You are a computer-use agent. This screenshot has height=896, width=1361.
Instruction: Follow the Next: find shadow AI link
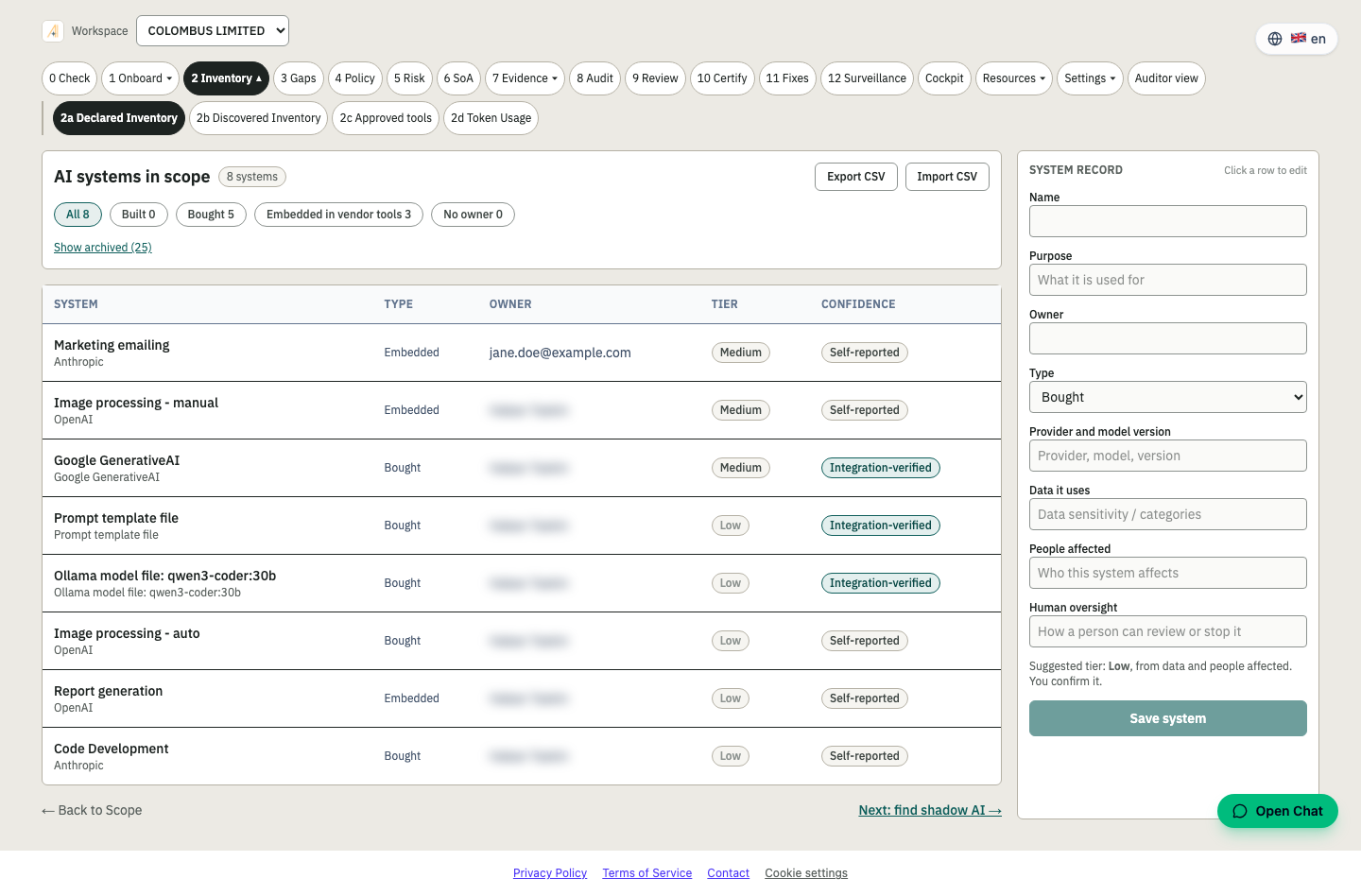click(930, 810)
